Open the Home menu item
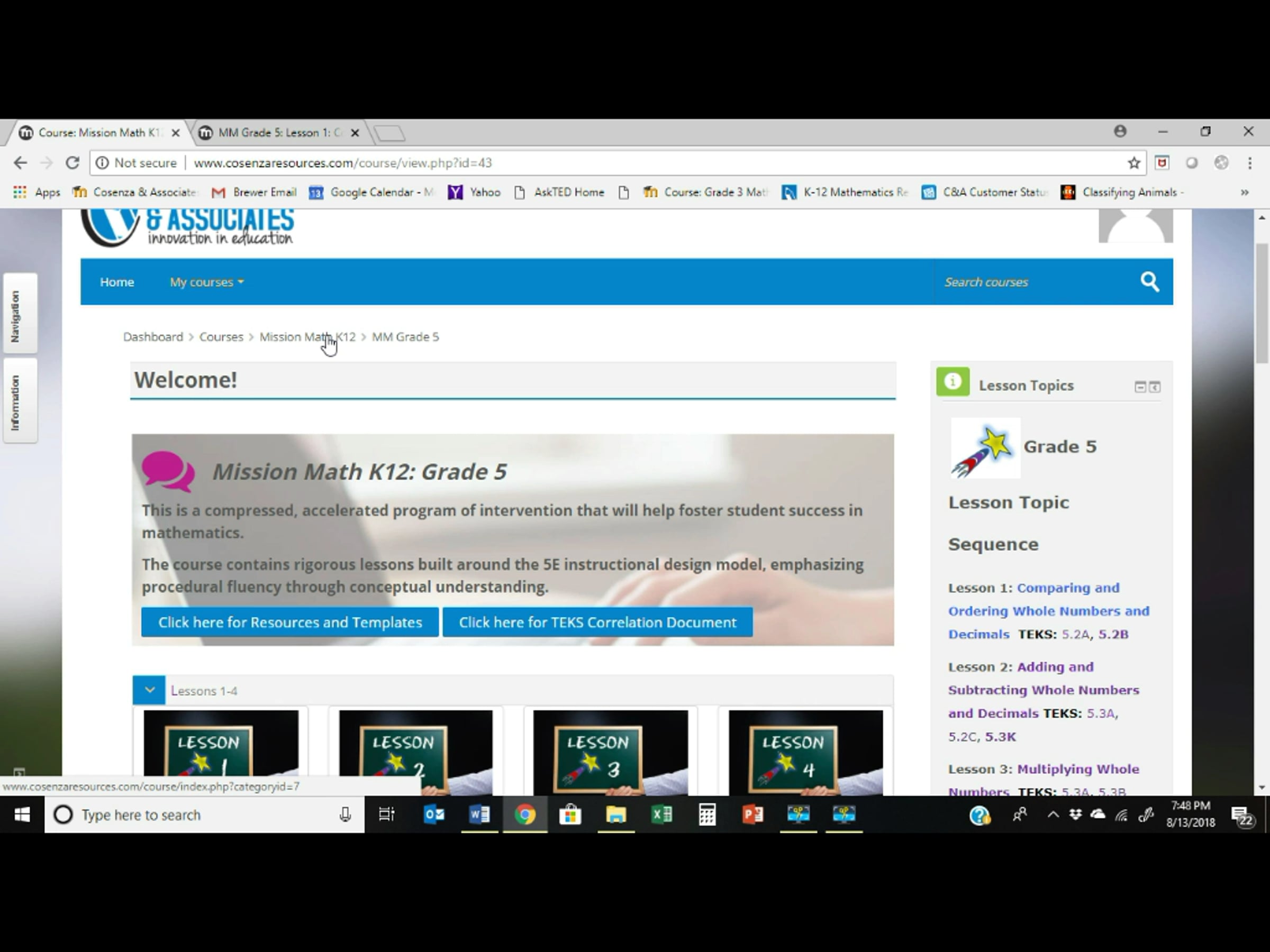 [116, 282]
